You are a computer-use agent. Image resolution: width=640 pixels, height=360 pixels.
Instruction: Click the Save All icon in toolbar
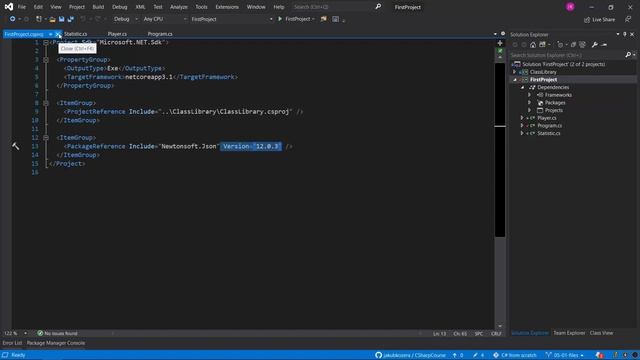tap(71, 19)
